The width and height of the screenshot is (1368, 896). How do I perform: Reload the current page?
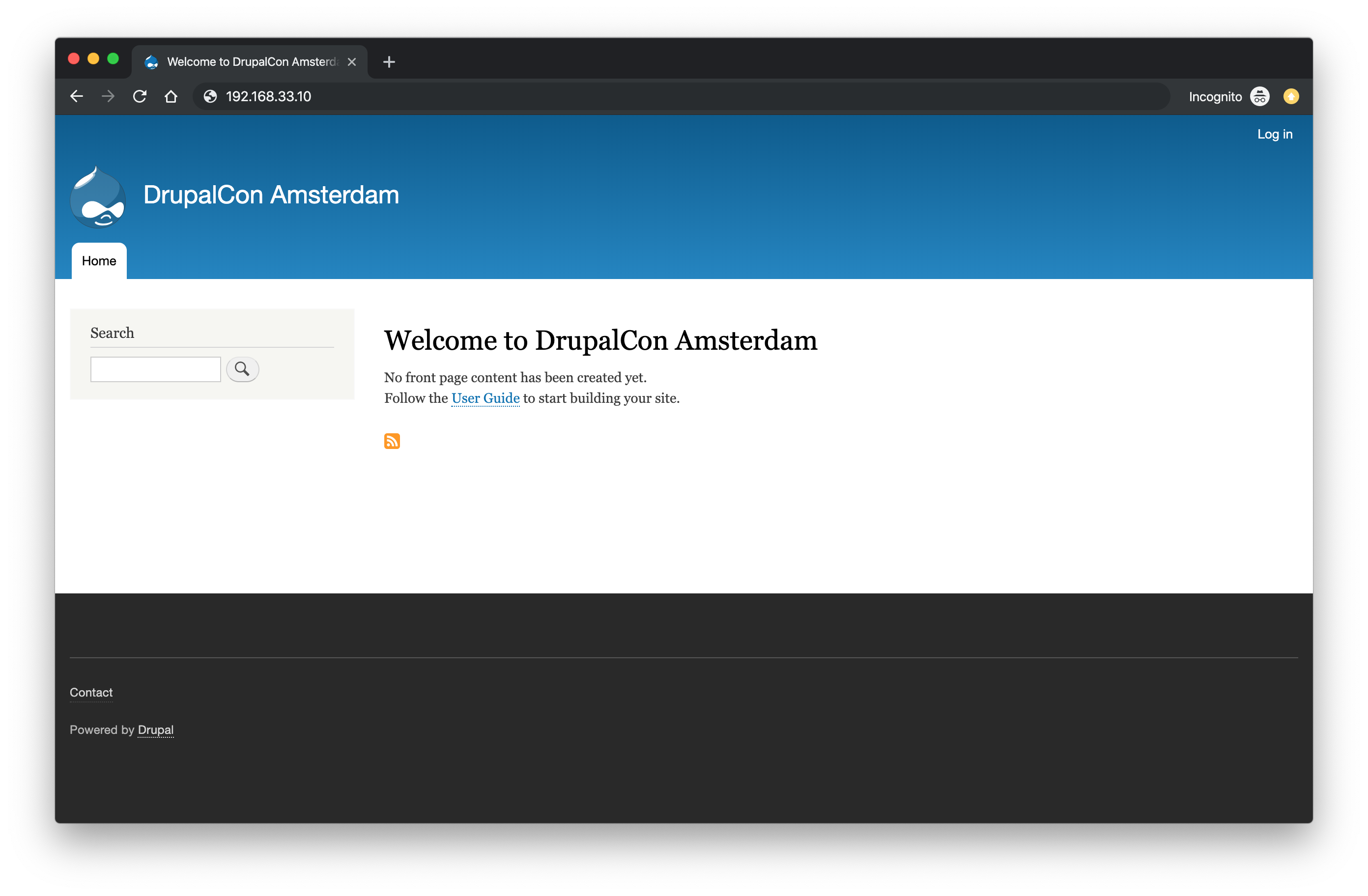140,96
